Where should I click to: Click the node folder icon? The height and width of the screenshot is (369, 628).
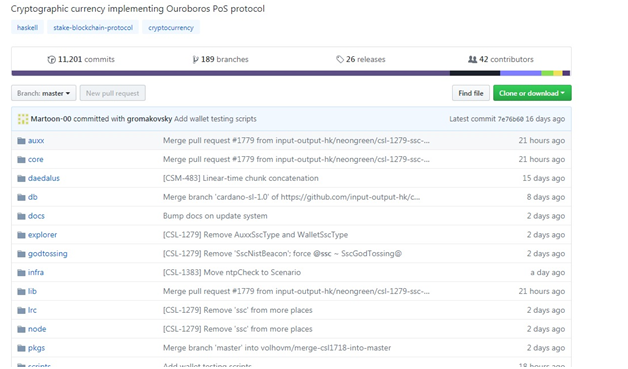pyautogui.click(x=21, y=329)
